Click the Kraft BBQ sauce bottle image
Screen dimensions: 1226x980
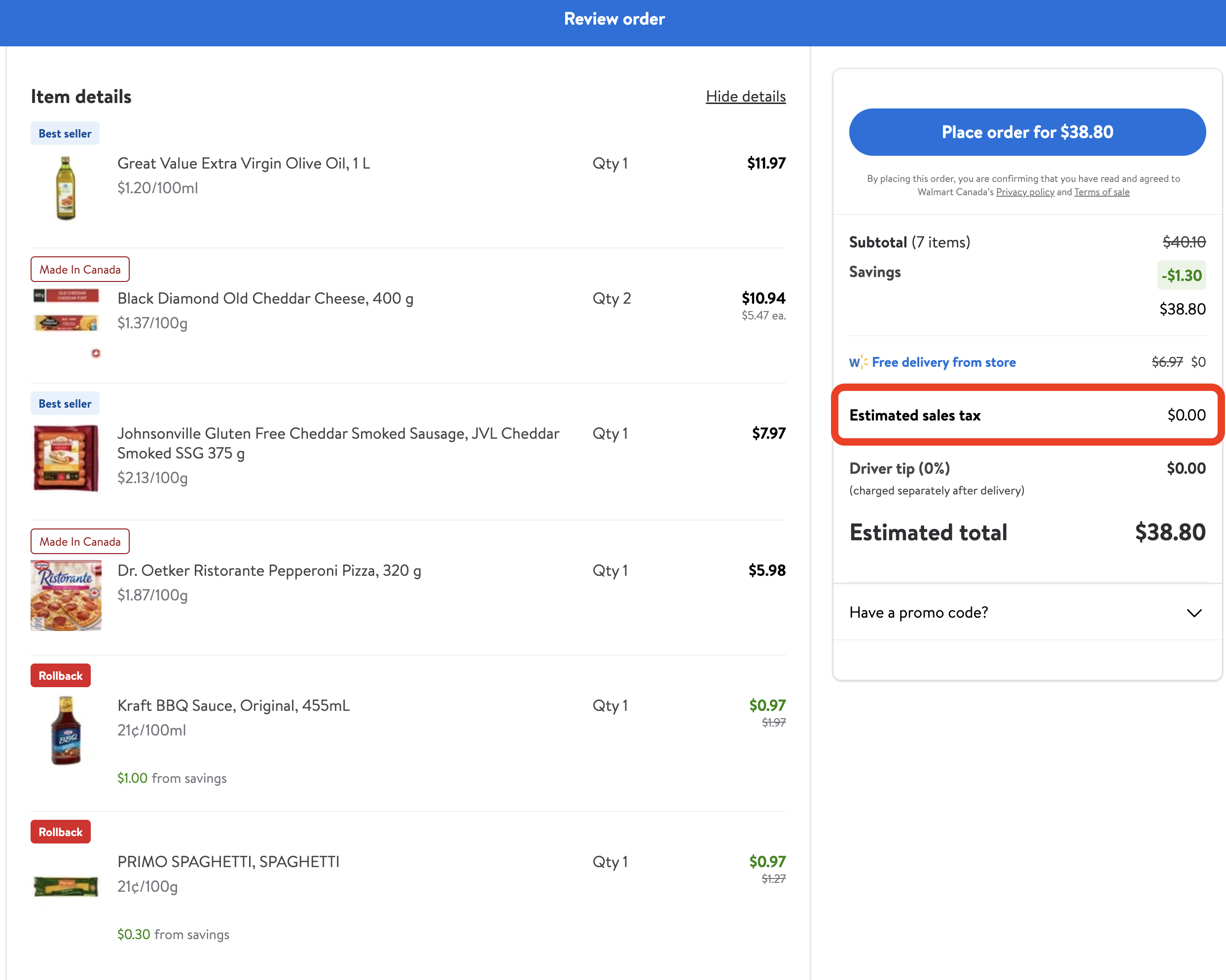point(66,731)
